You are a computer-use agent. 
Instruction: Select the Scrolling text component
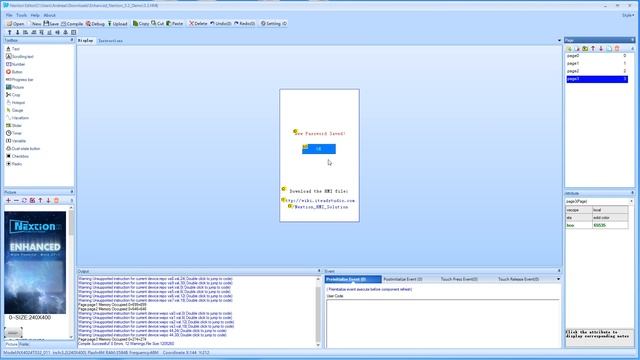20,56
